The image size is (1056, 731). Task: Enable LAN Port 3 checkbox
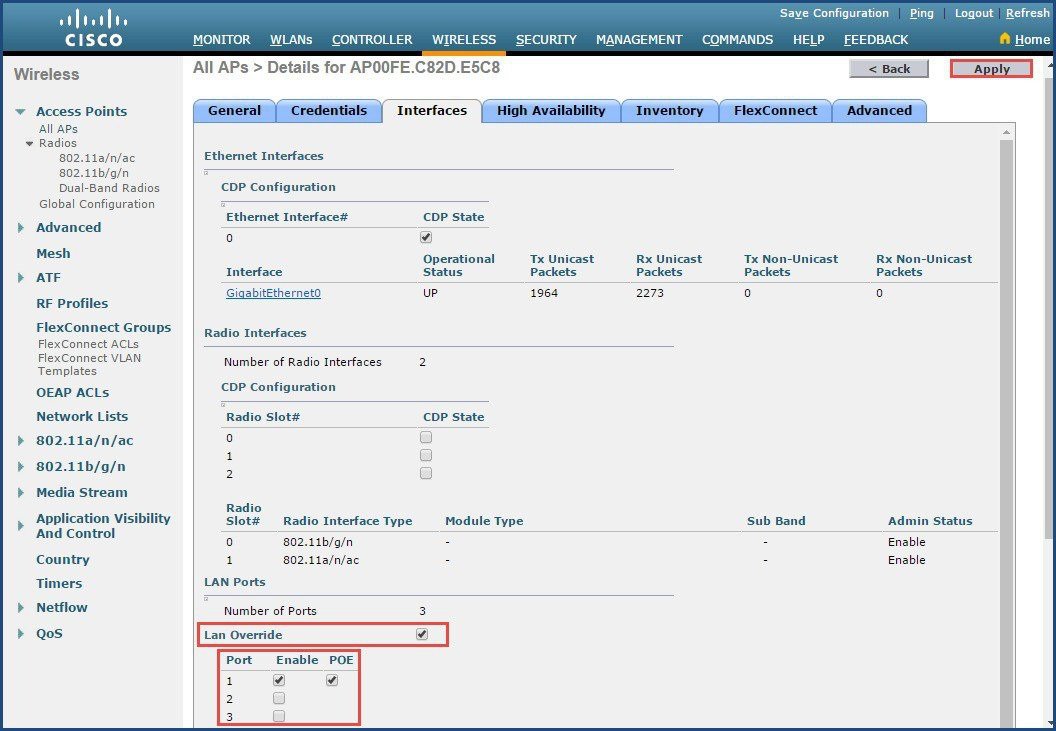click(x=279, y=716)
